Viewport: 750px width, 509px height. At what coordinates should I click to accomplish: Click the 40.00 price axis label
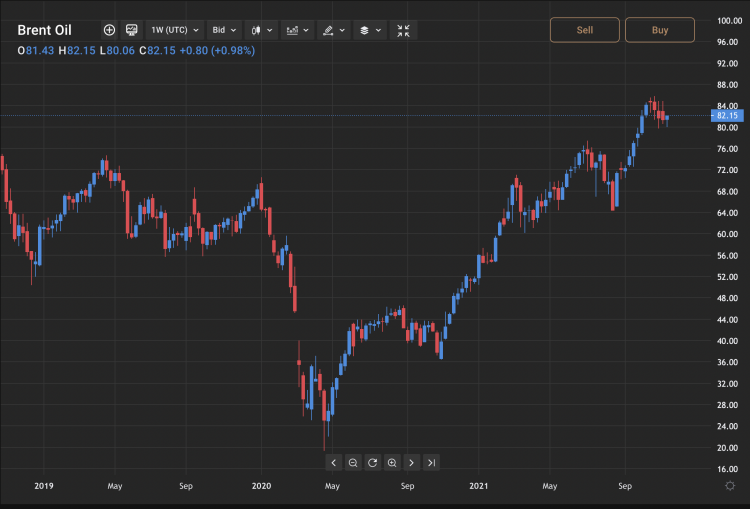pyautogui.click(x=727, y=341)
